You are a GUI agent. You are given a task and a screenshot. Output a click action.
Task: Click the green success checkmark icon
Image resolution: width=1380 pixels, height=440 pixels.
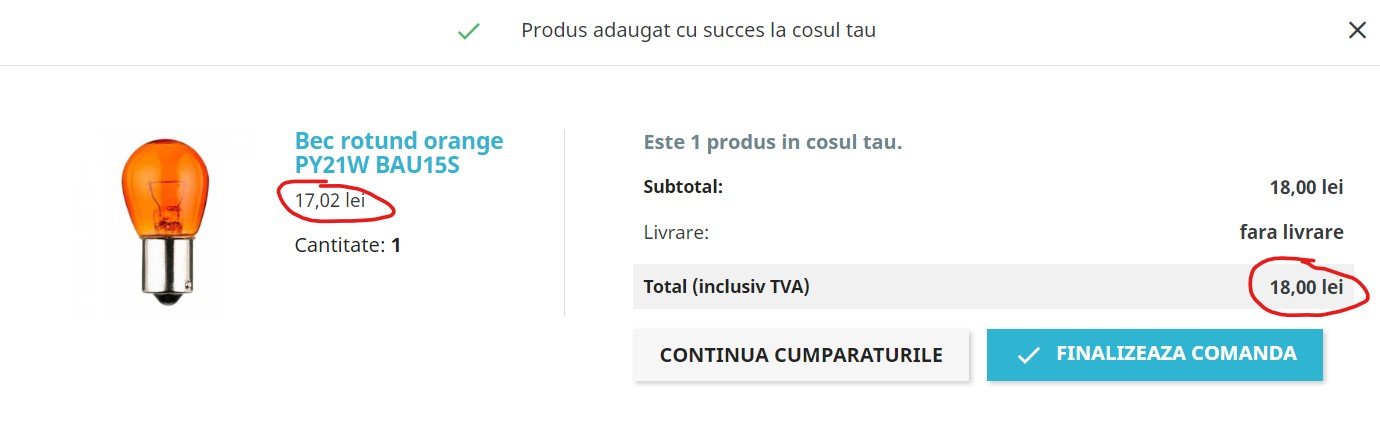tap(468, 31)
